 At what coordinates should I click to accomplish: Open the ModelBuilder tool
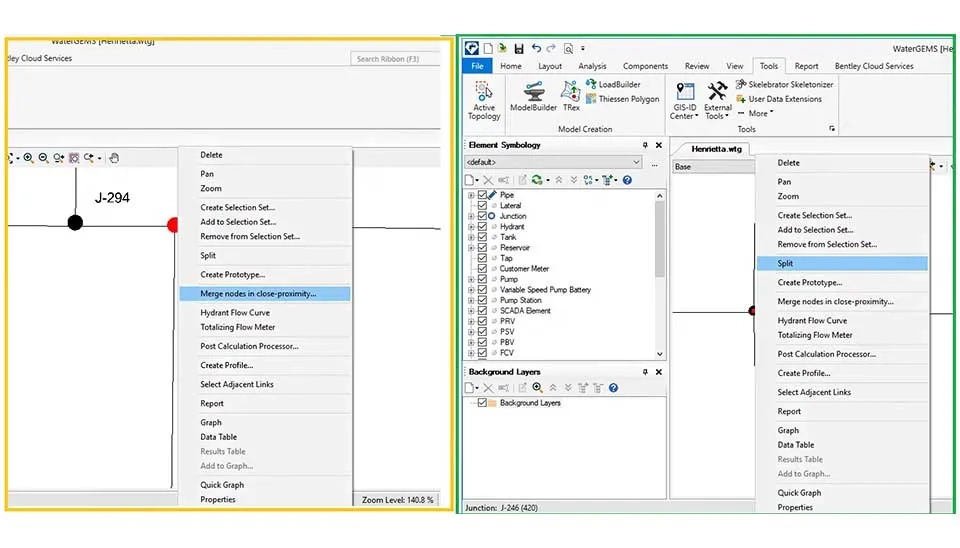point(533,96)
